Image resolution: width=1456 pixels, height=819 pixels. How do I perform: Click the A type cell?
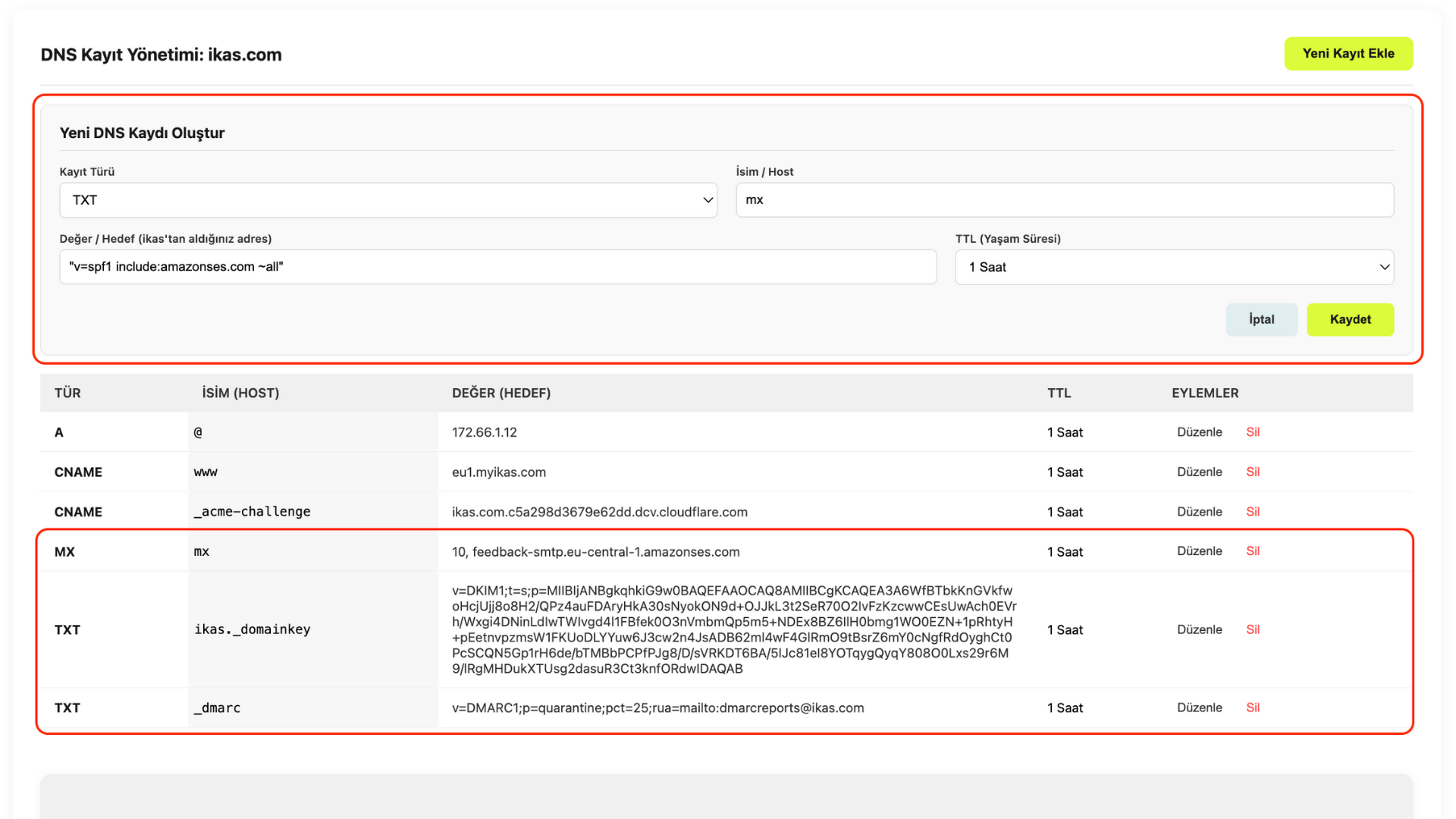(59, 432)
